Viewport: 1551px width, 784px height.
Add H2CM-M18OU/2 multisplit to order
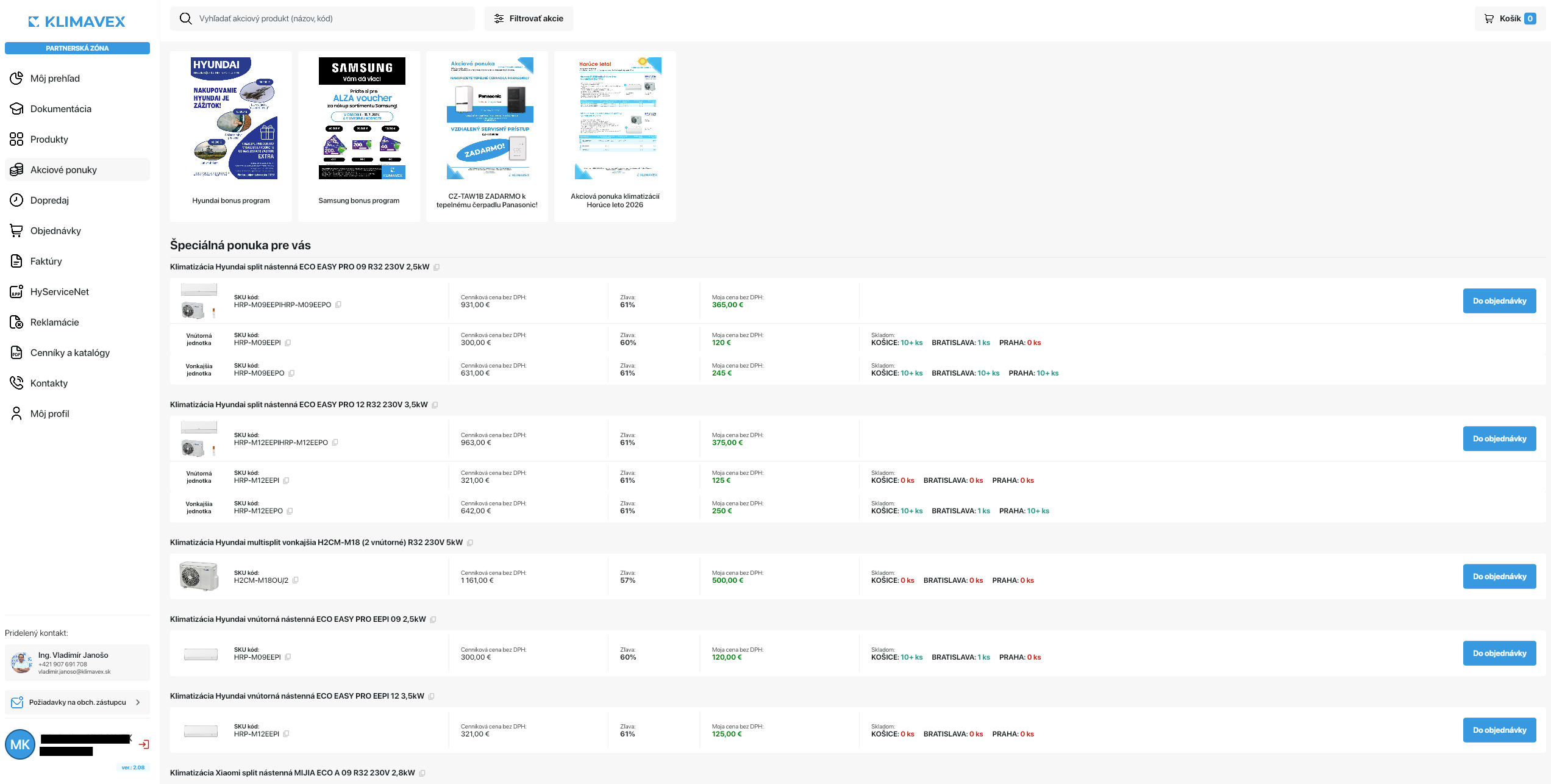[x=1499, y=577]
